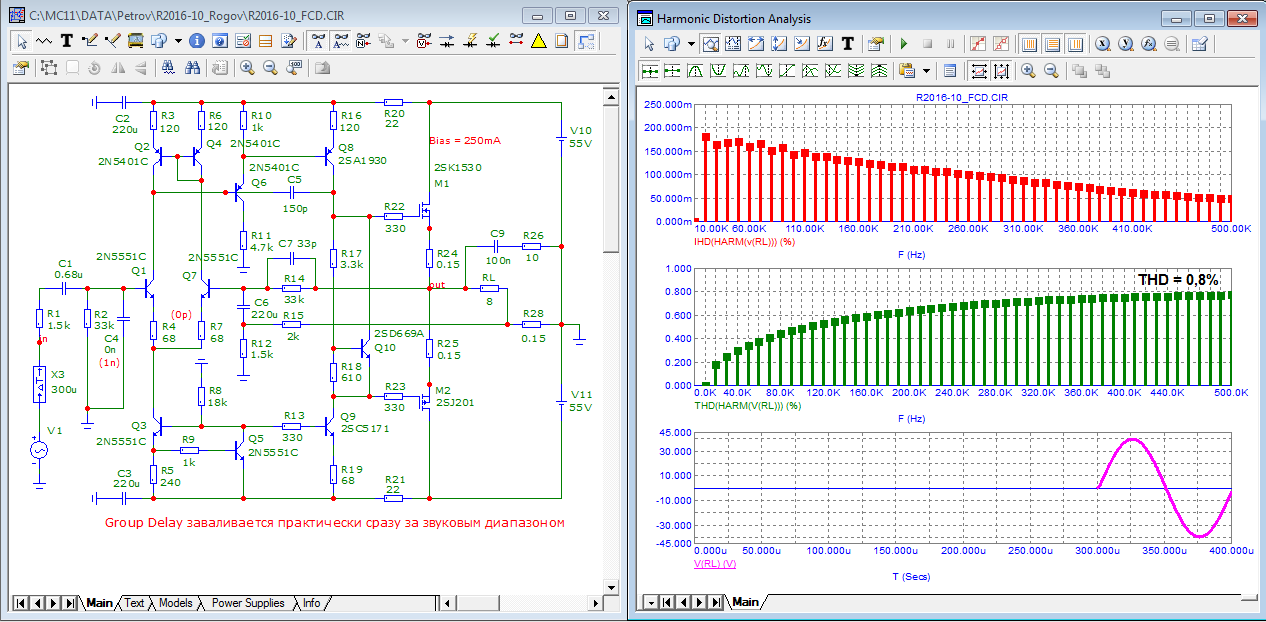This screenshot has height=622, width=1266.
Task: Zoom in on the schematic
Action: pos(247,68)
